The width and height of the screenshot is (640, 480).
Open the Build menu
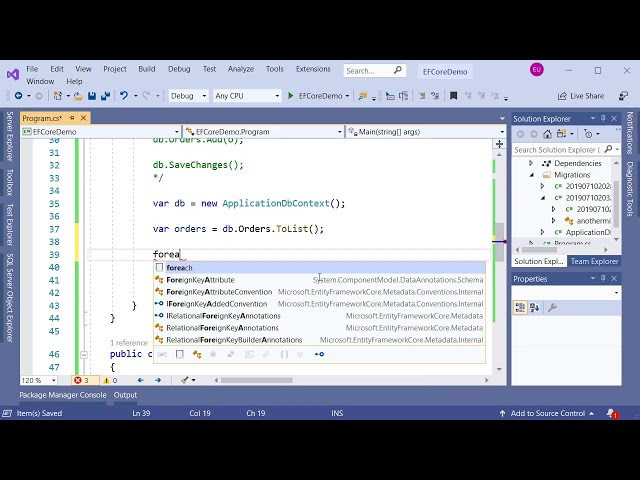[147, 69]
